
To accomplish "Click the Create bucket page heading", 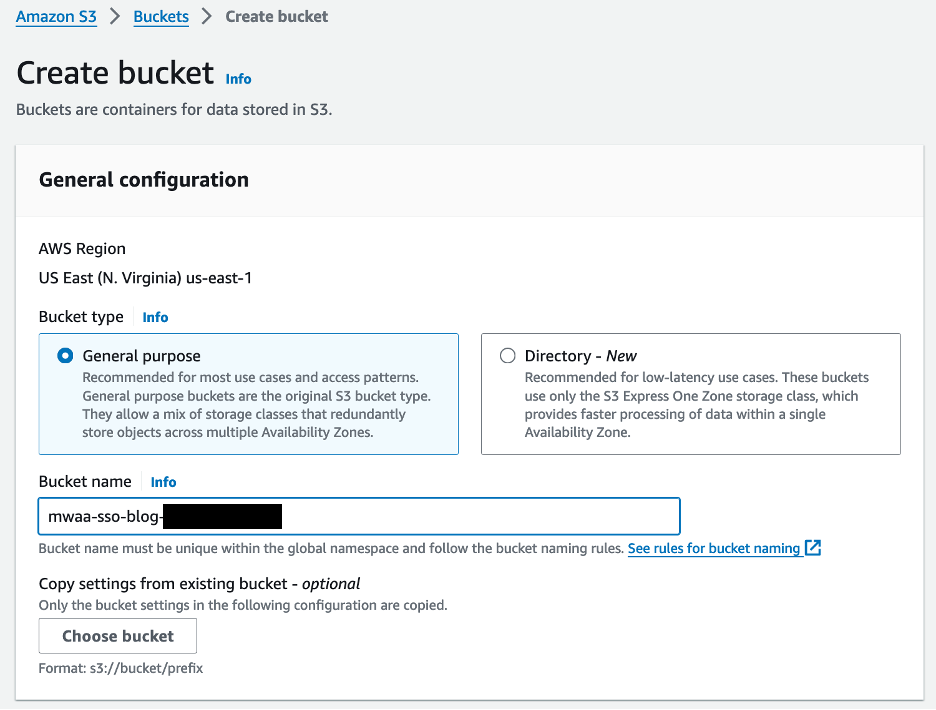I will (x=115, y=73).
